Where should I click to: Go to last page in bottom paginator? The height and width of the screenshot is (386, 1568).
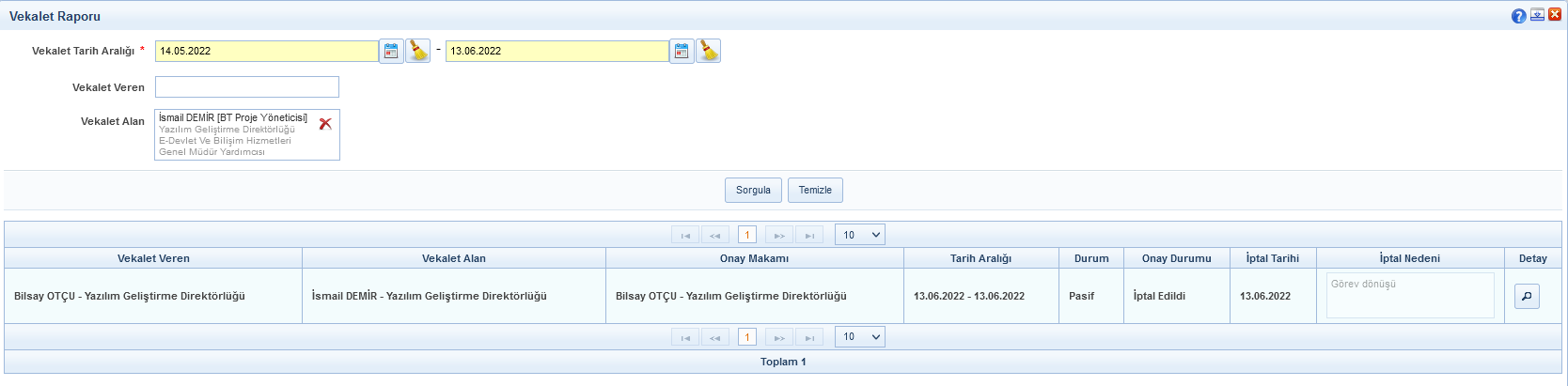point(809,336)
